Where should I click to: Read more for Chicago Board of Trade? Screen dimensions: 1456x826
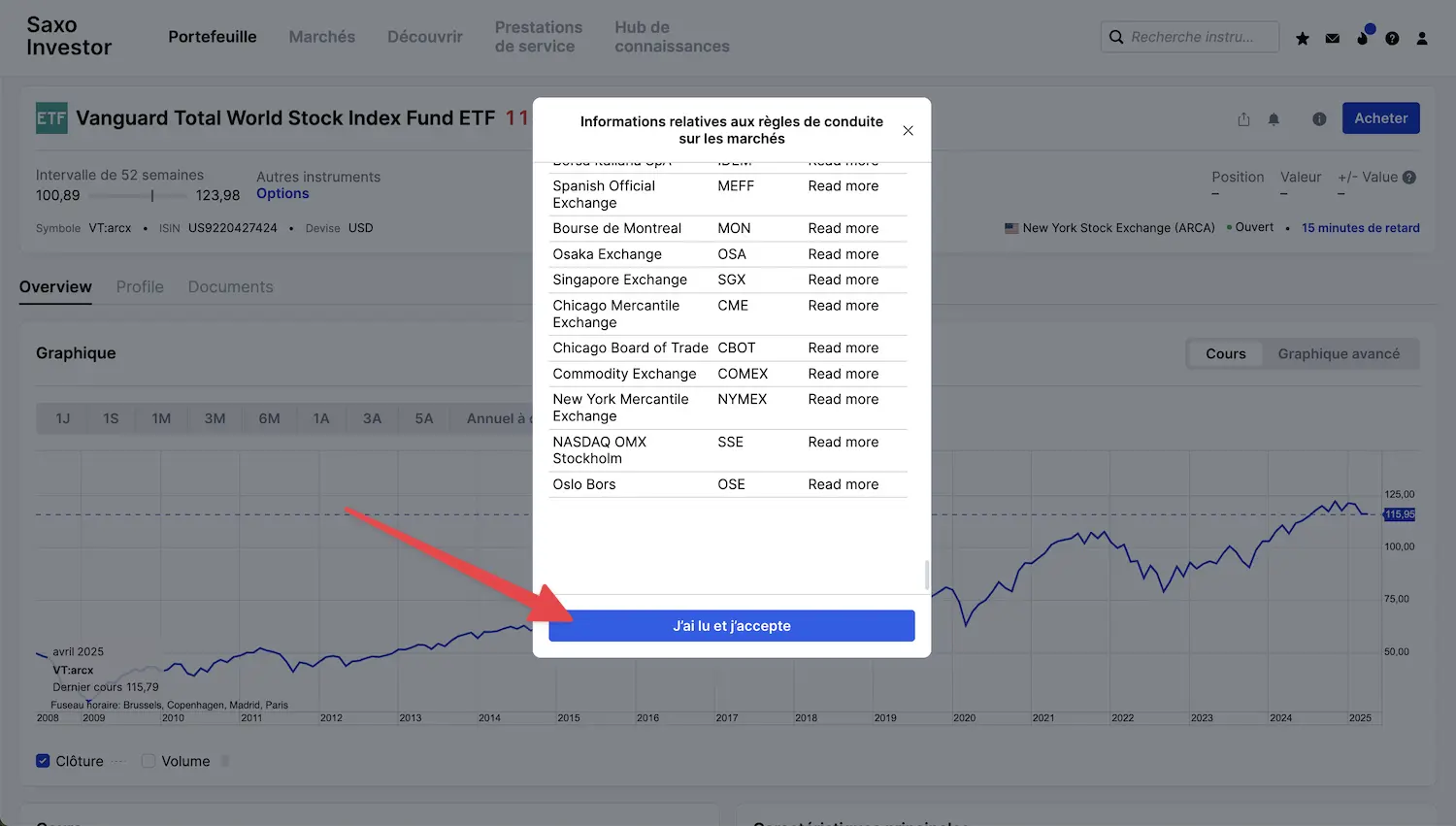(843, 348)
